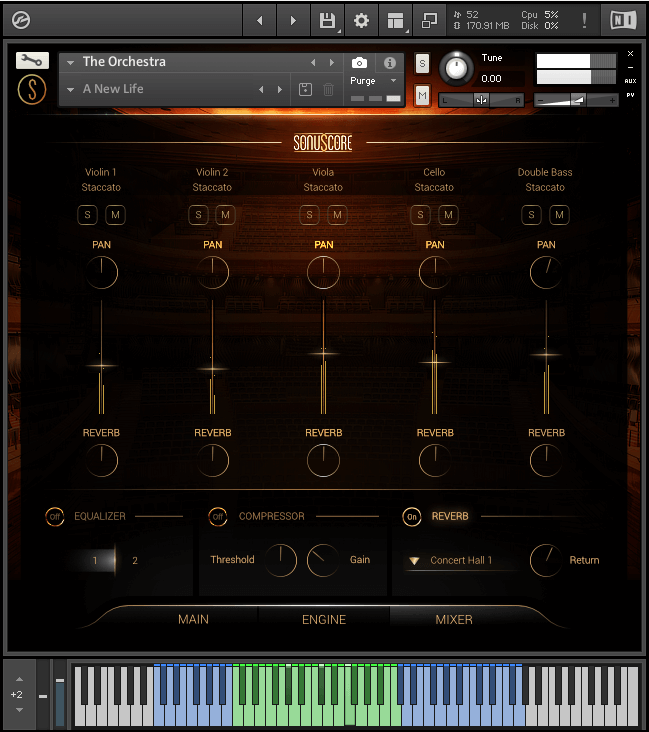649x732 pixels.
Task: Open The Orchestra instrument dropdown arrow
Action: click(x=71, y=63)
